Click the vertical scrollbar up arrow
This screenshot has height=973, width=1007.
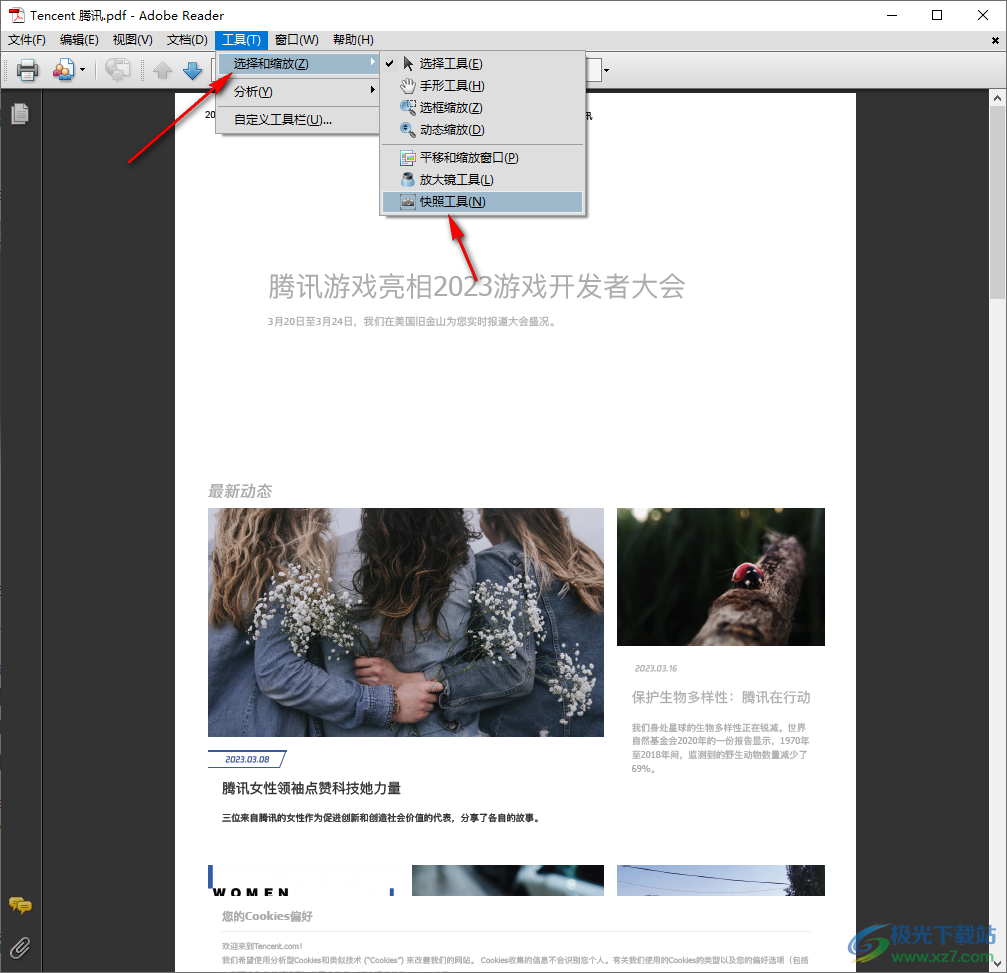997,98
